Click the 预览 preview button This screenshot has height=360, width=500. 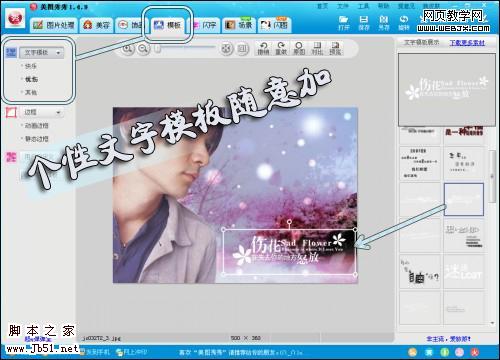click(335, 49)
